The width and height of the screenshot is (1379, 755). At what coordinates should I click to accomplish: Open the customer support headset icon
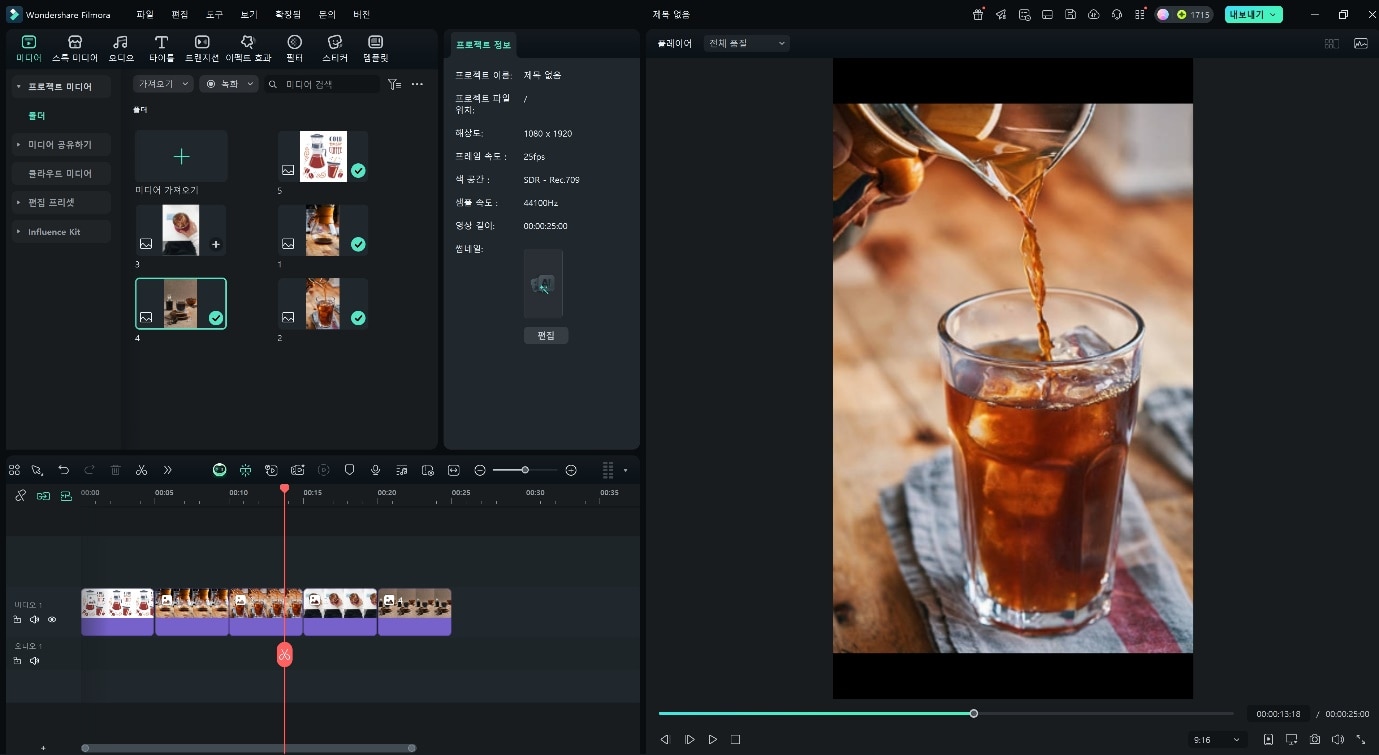pos(1116,15)
